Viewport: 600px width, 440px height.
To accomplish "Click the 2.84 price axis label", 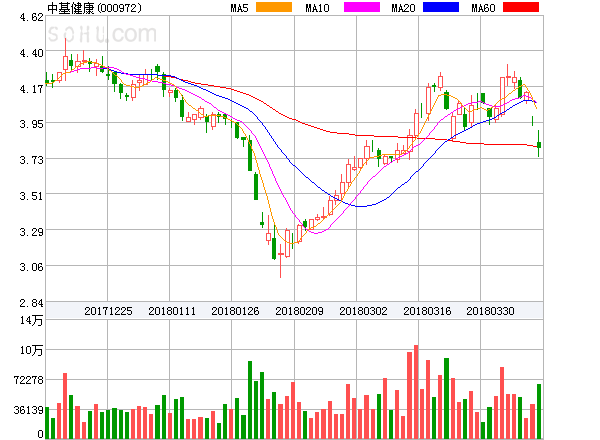I will [x=31, y=303].
